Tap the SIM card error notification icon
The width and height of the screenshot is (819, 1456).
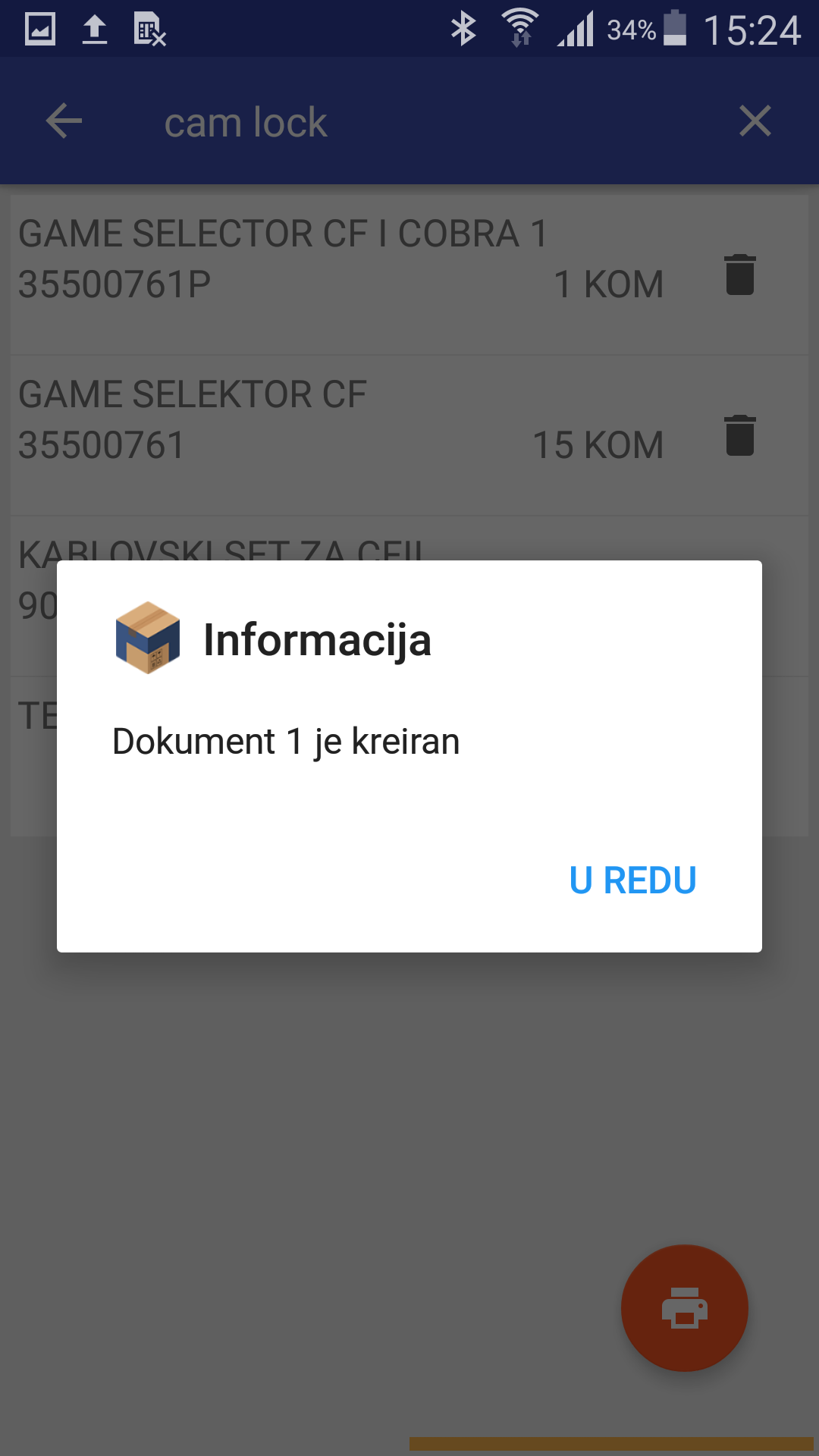(149, 30)
